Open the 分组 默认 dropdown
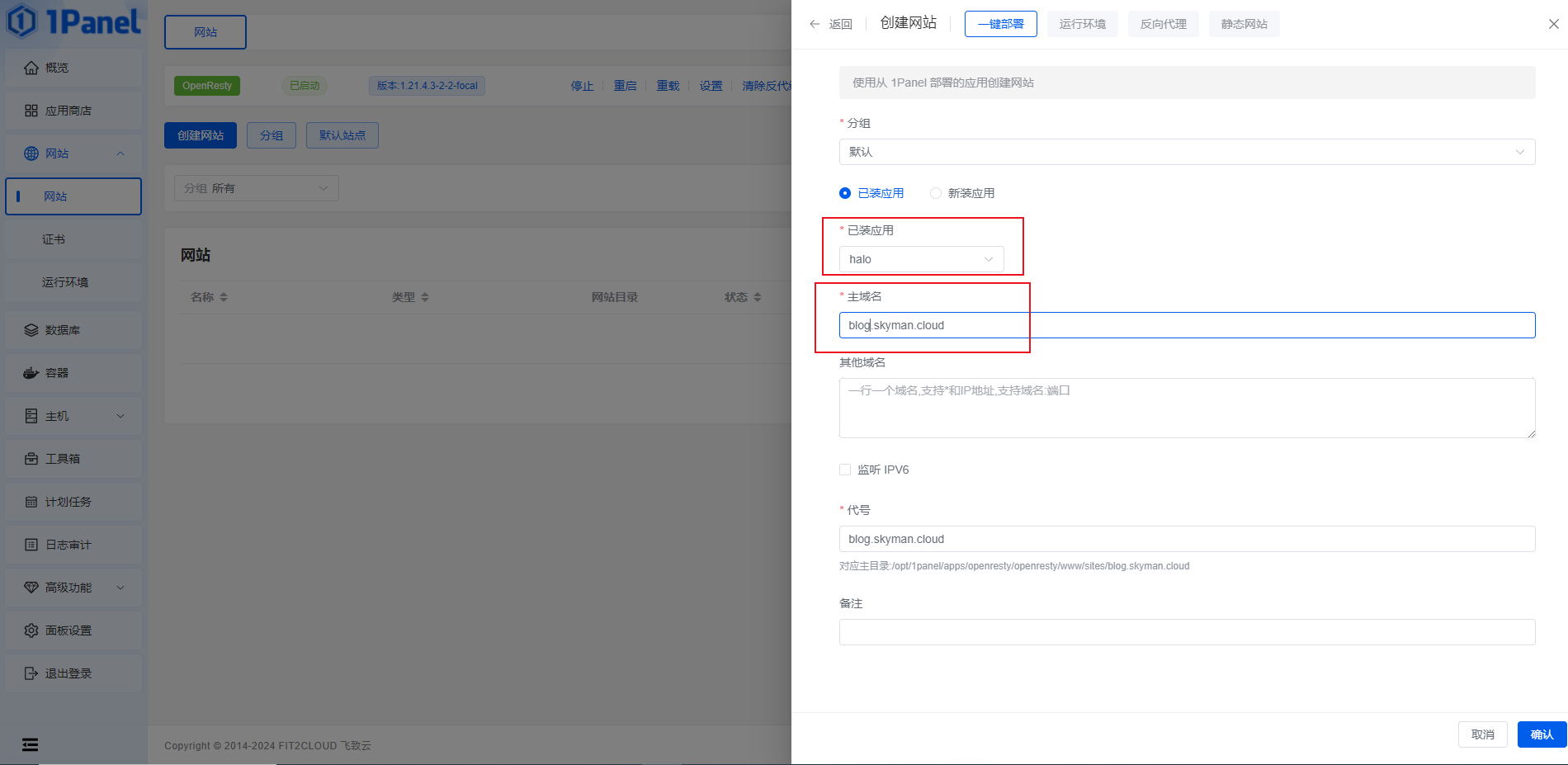The height and width of the screenshot is (765, 1568). click(1187, 152)
